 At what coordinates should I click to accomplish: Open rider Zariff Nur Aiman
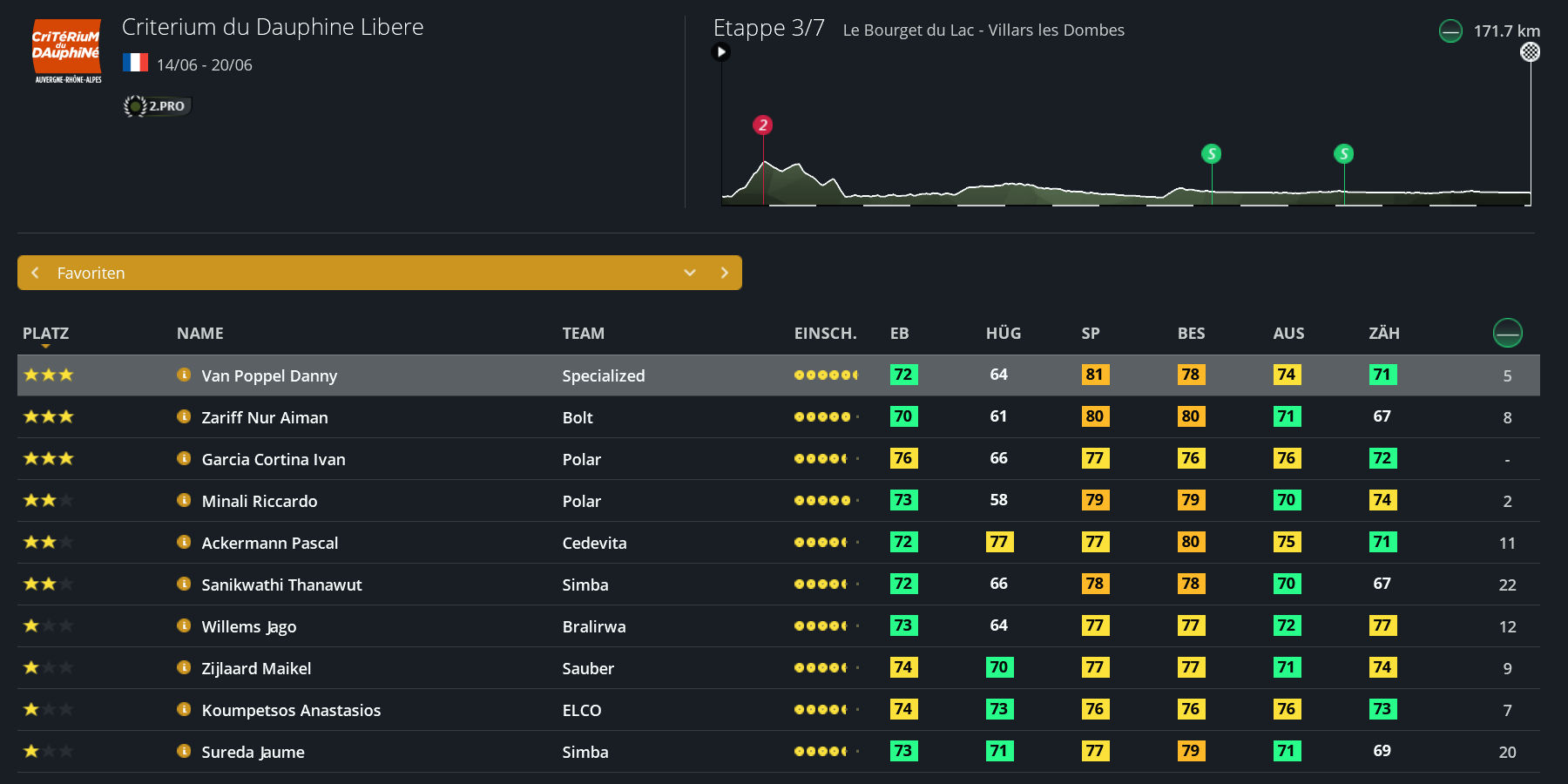265,417
